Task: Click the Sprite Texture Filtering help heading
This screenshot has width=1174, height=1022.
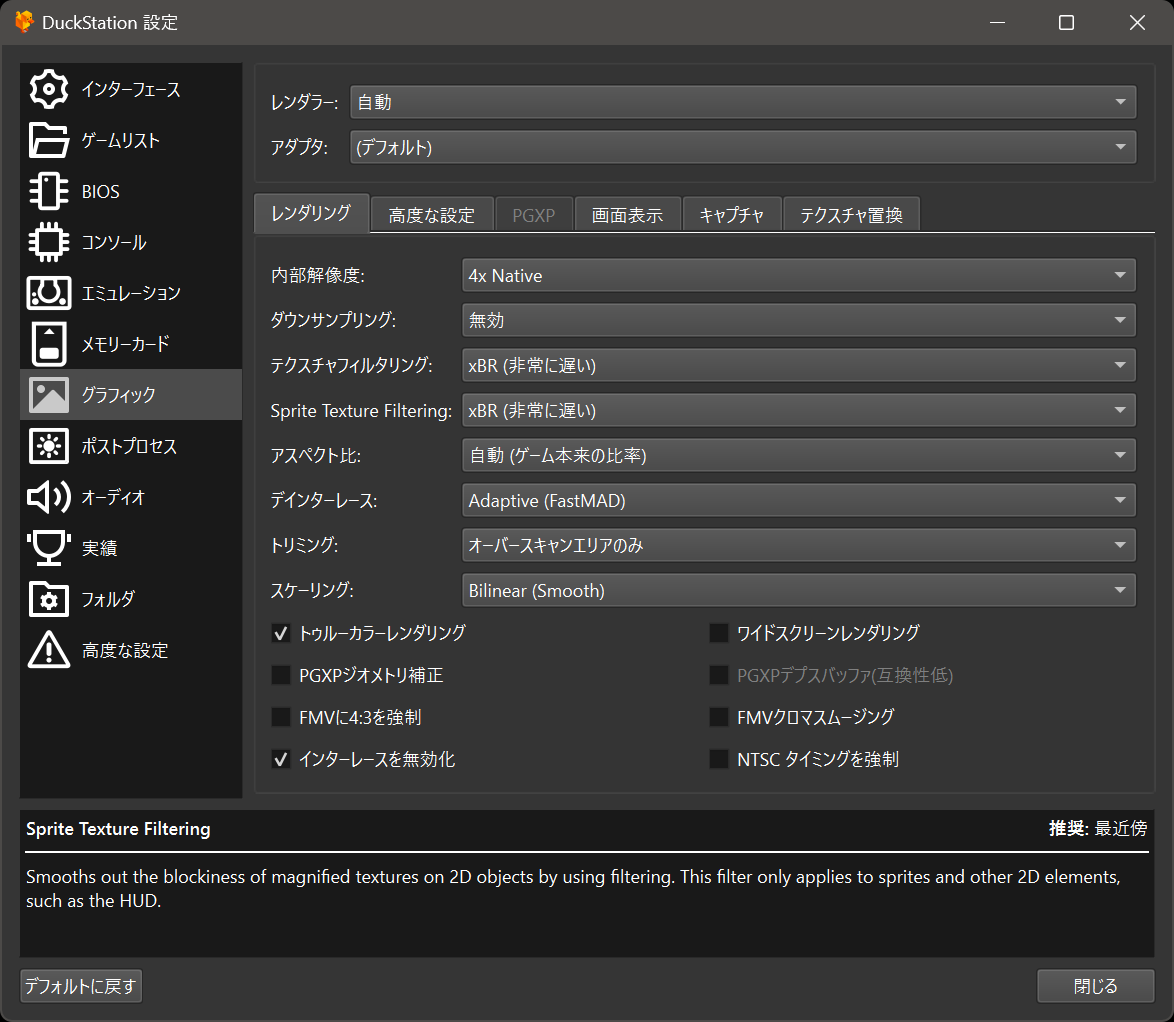Action: click(x=118, y=829)
